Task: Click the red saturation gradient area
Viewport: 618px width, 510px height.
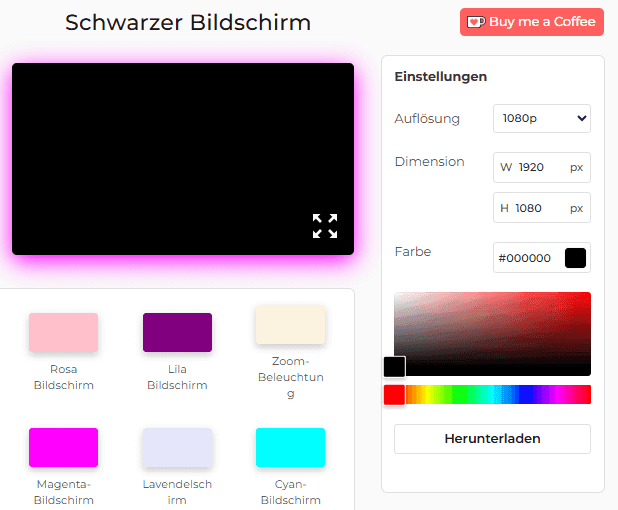Action: (492, 334)
